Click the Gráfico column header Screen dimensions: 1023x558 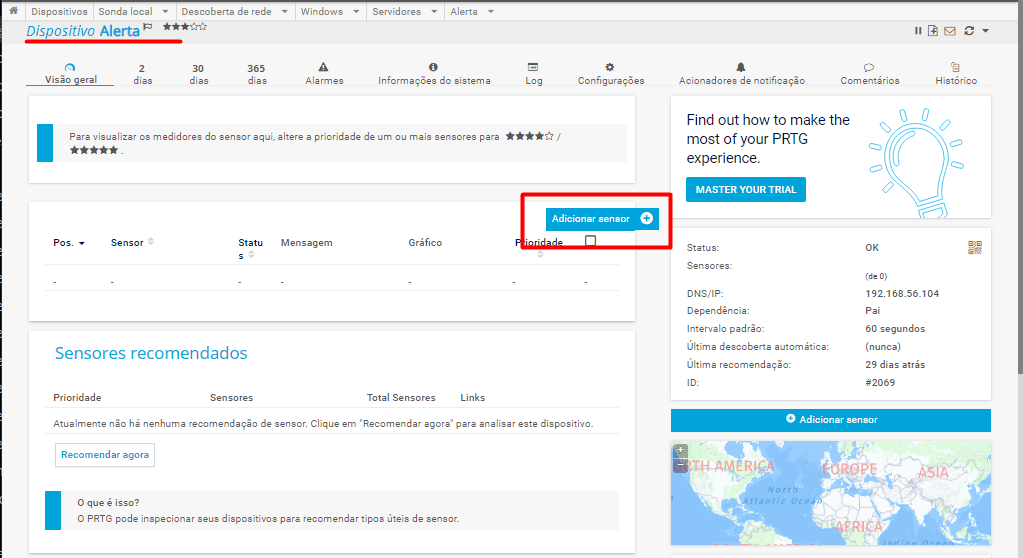click(x=425, y=243)
